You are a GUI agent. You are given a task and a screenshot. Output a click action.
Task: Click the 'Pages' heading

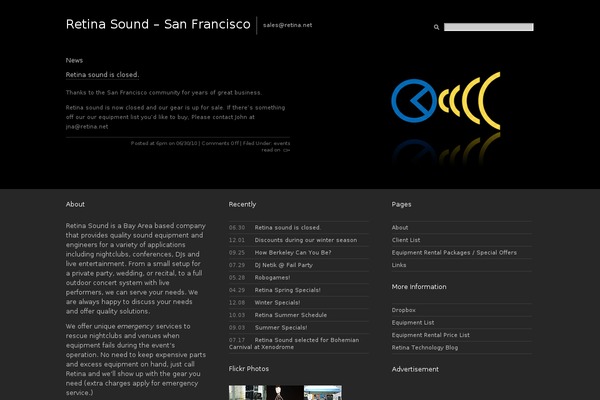click(x=401, y=204)
